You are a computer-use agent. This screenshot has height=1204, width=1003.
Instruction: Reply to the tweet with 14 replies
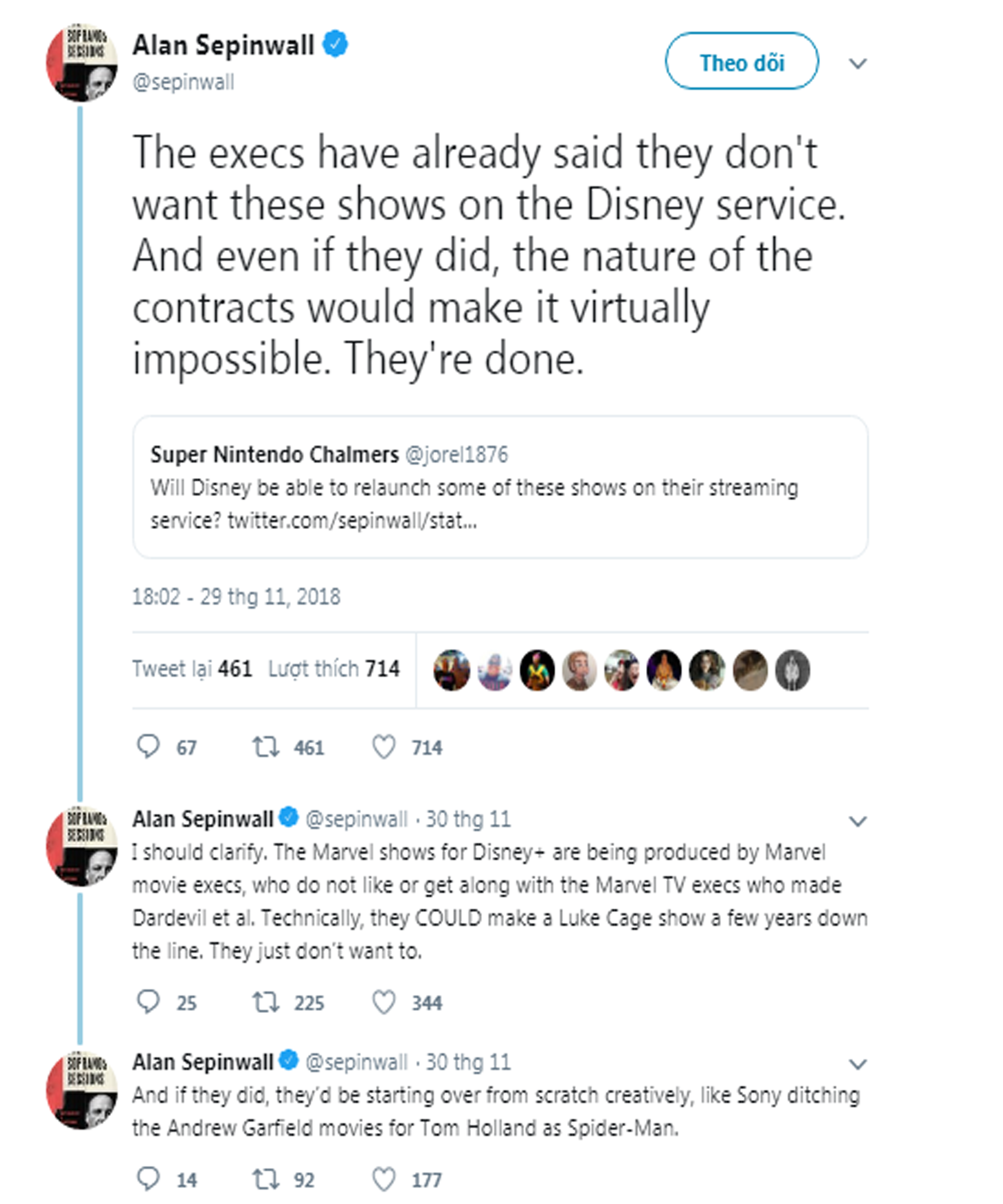(x=148, y=1179)
